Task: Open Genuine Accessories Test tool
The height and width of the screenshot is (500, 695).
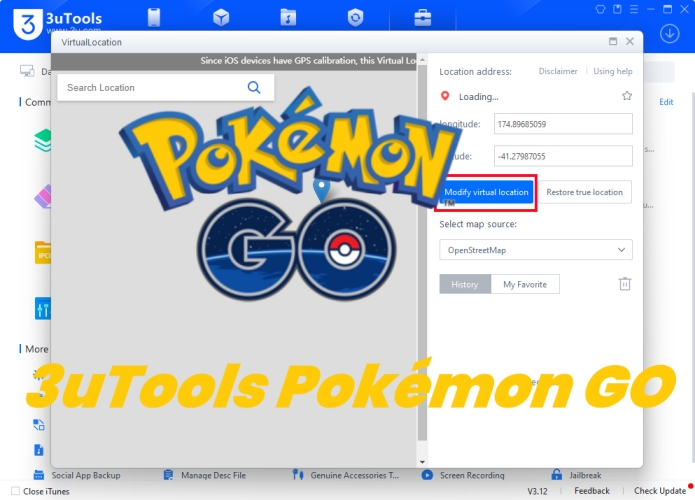Action: click(x=346, y=475)
